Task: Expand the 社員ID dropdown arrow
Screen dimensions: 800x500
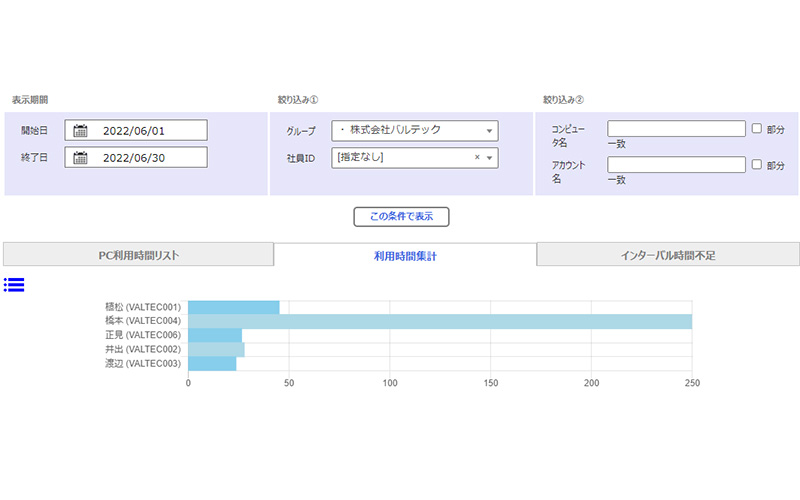Action: coord(489,158)
